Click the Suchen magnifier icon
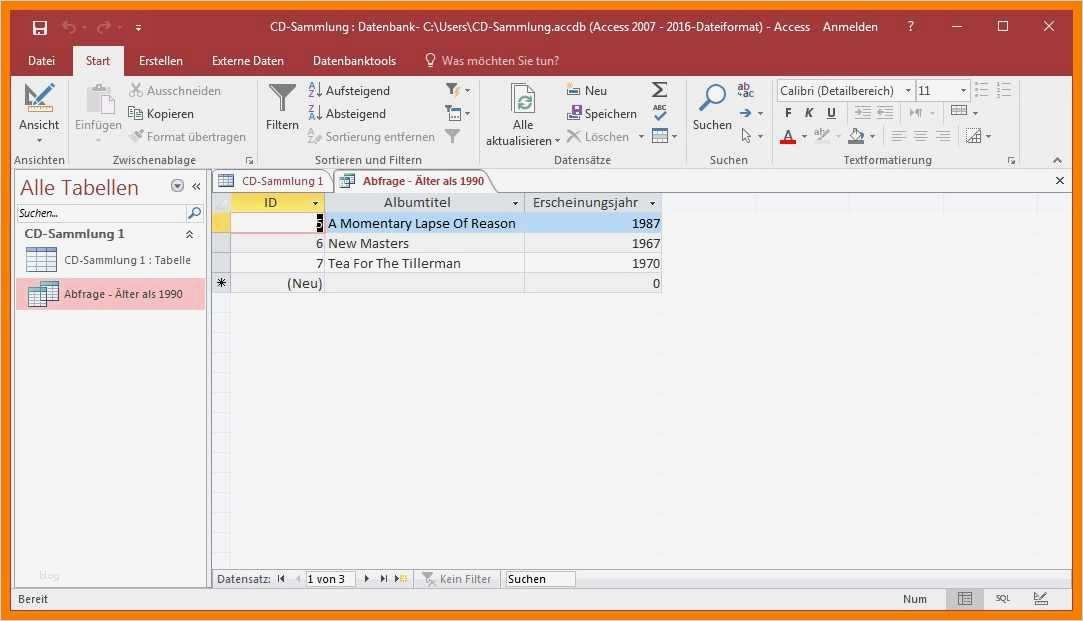This screenshot has width=1083, height=621. pyautogui.click(x=712, y=97)
